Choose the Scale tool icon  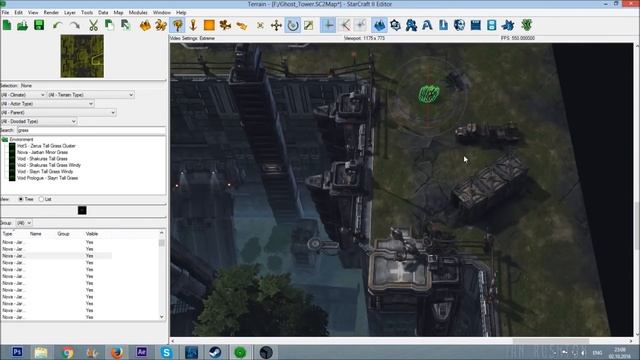[x=309, y=25]
